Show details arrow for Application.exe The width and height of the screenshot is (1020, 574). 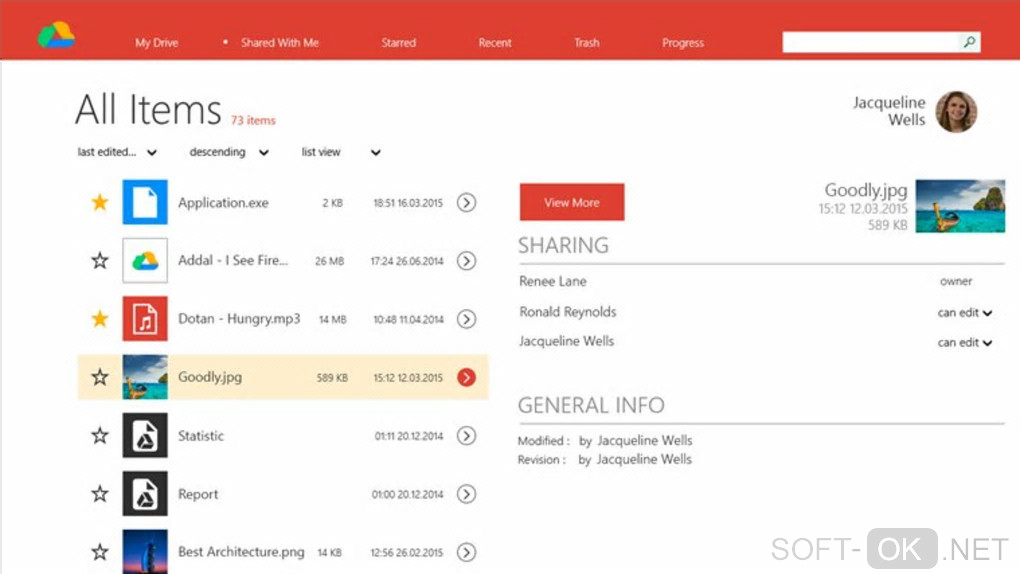pos(466,202)
